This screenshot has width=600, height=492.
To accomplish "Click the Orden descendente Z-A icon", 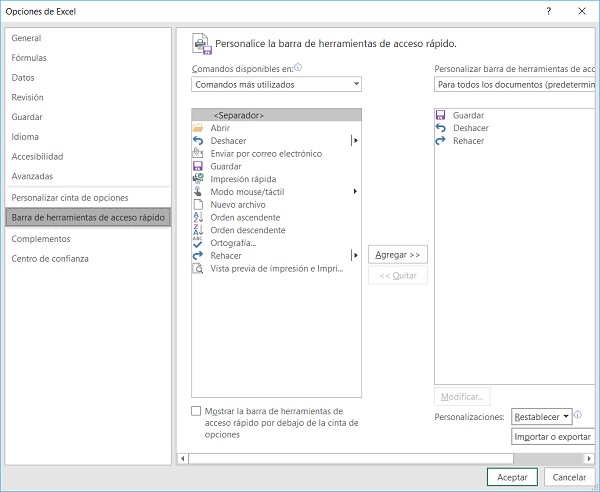I will [x=198, y=230].
